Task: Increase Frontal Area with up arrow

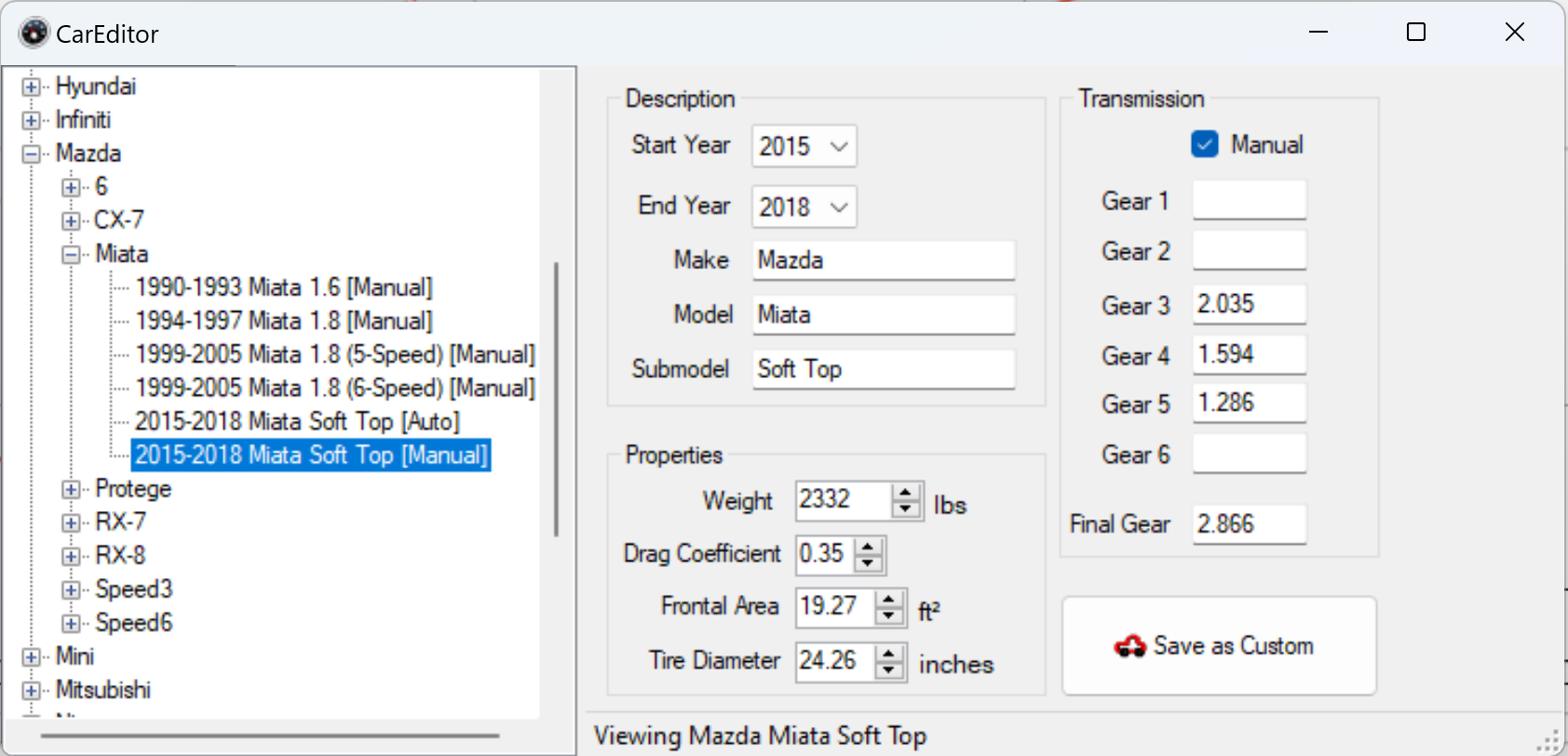Action: pos(889,600)
